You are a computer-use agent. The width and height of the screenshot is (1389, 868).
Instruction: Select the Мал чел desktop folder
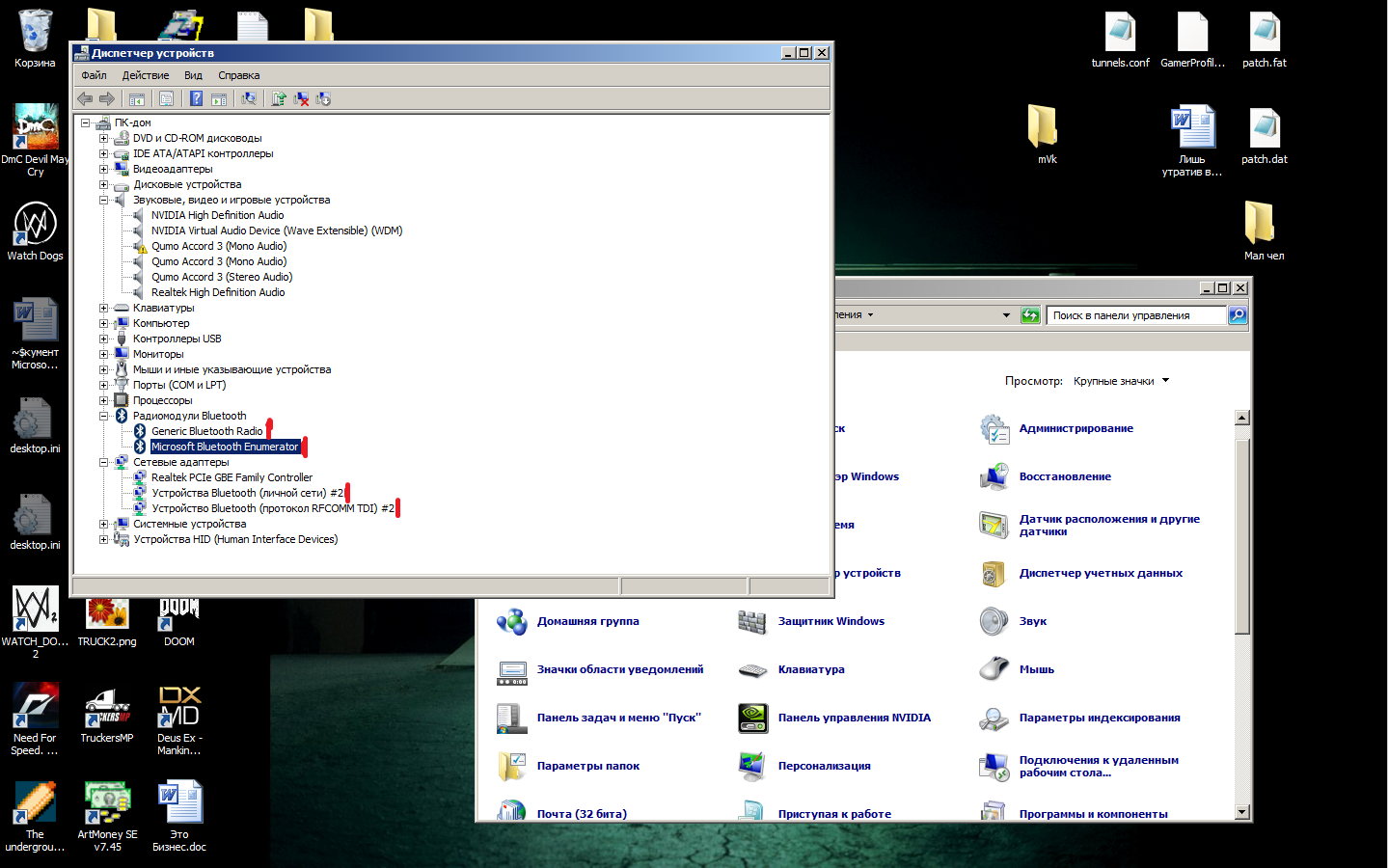pos(1264,231)
